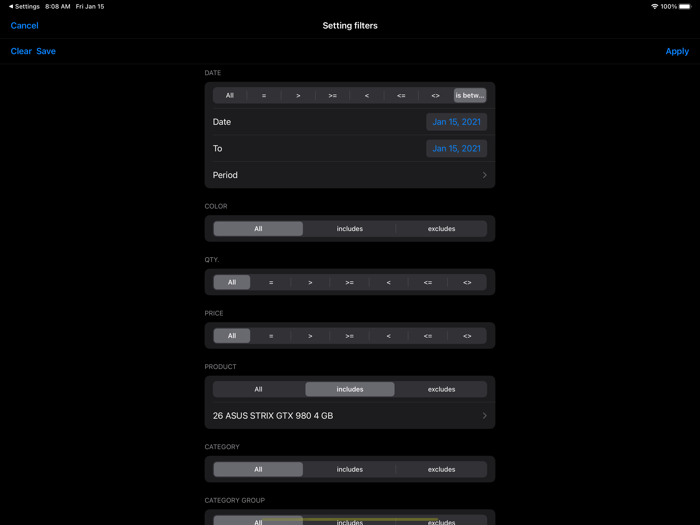Choose >= operator in Date filter

[333, 95]
